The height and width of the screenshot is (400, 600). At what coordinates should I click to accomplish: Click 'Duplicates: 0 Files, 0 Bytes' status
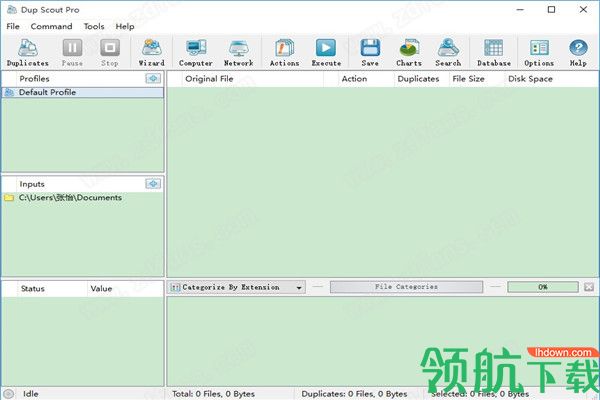pos(354,394)
